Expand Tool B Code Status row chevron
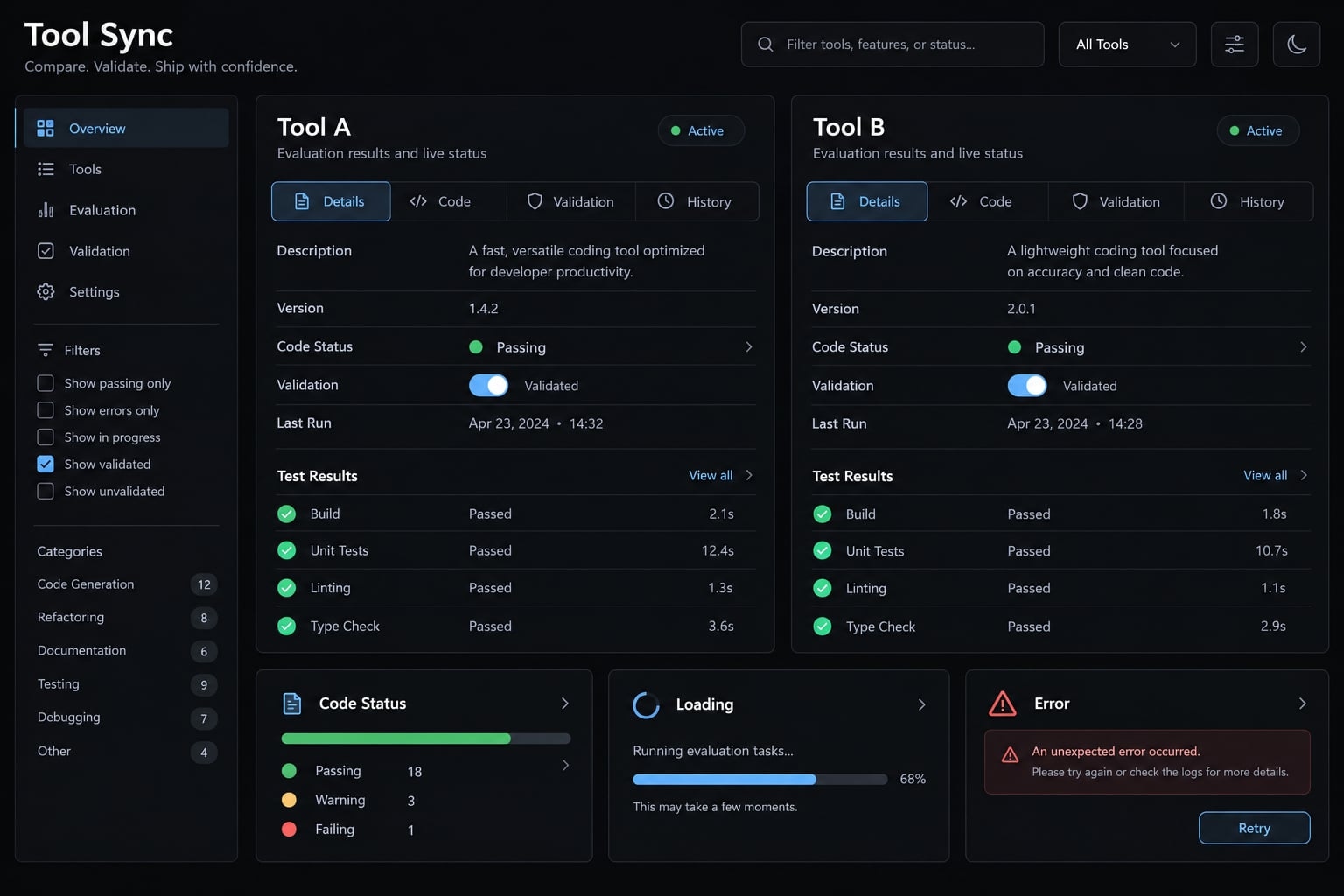This screenshot has height=896, width=1344. pos(1304,347)
